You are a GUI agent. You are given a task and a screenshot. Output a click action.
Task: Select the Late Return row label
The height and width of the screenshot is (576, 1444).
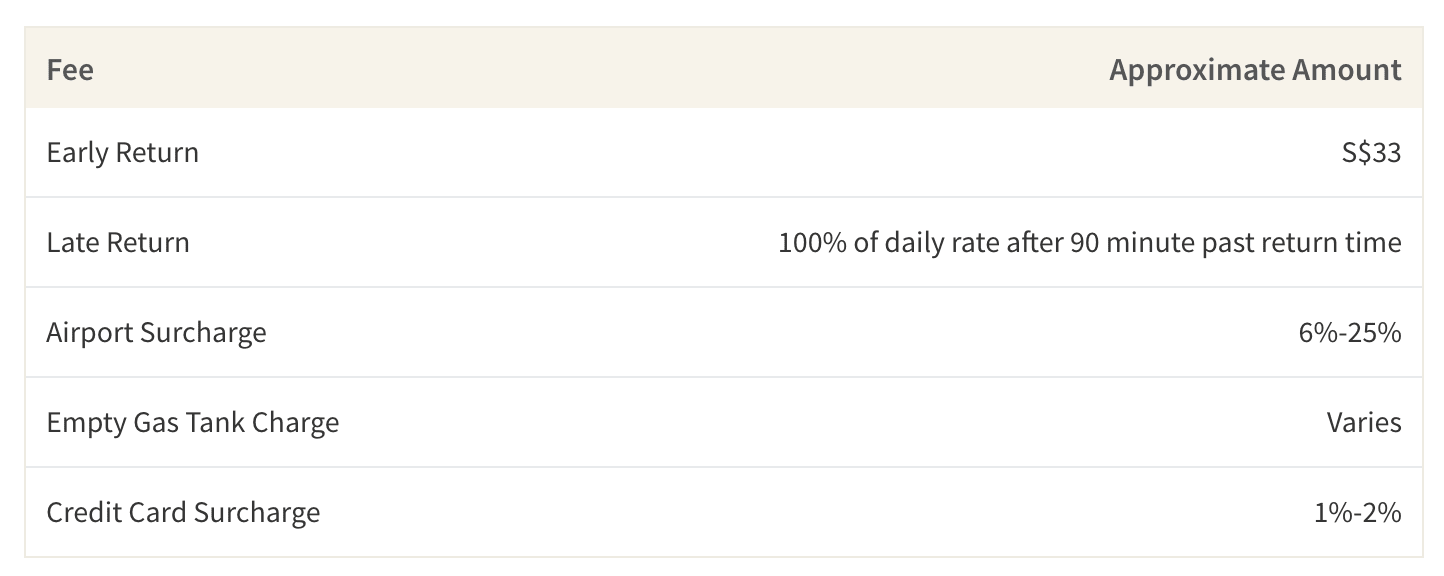point(118,243)
